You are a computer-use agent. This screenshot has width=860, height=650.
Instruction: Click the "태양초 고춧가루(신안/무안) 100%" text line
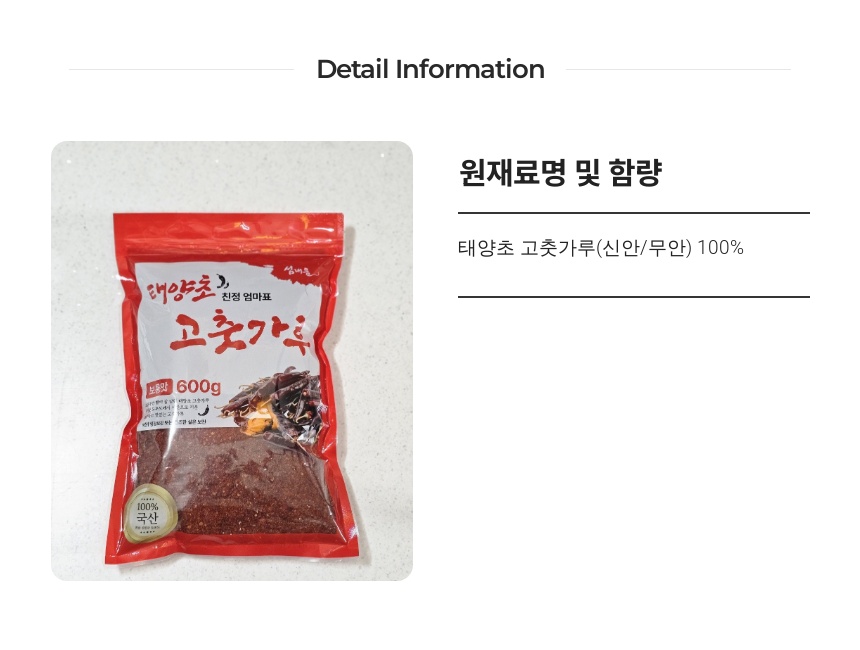[x=601, y=248]
